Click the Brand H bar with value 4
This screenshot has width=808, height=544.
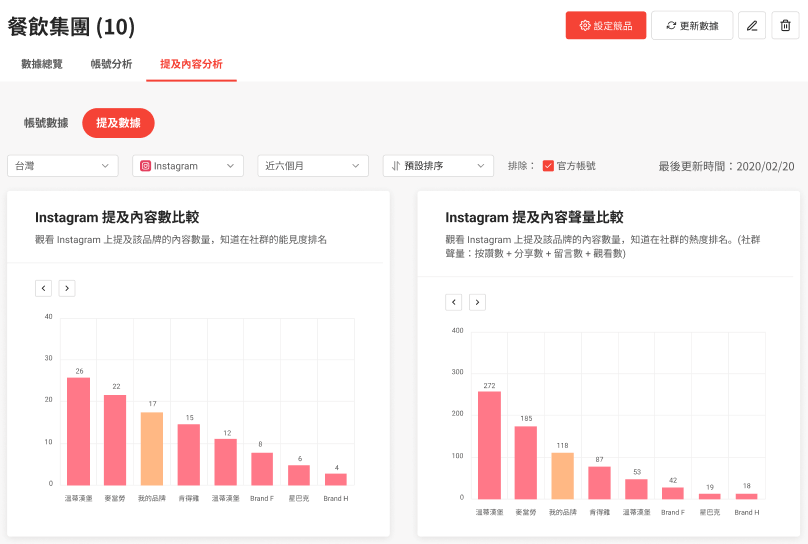(x=336, y=479)
